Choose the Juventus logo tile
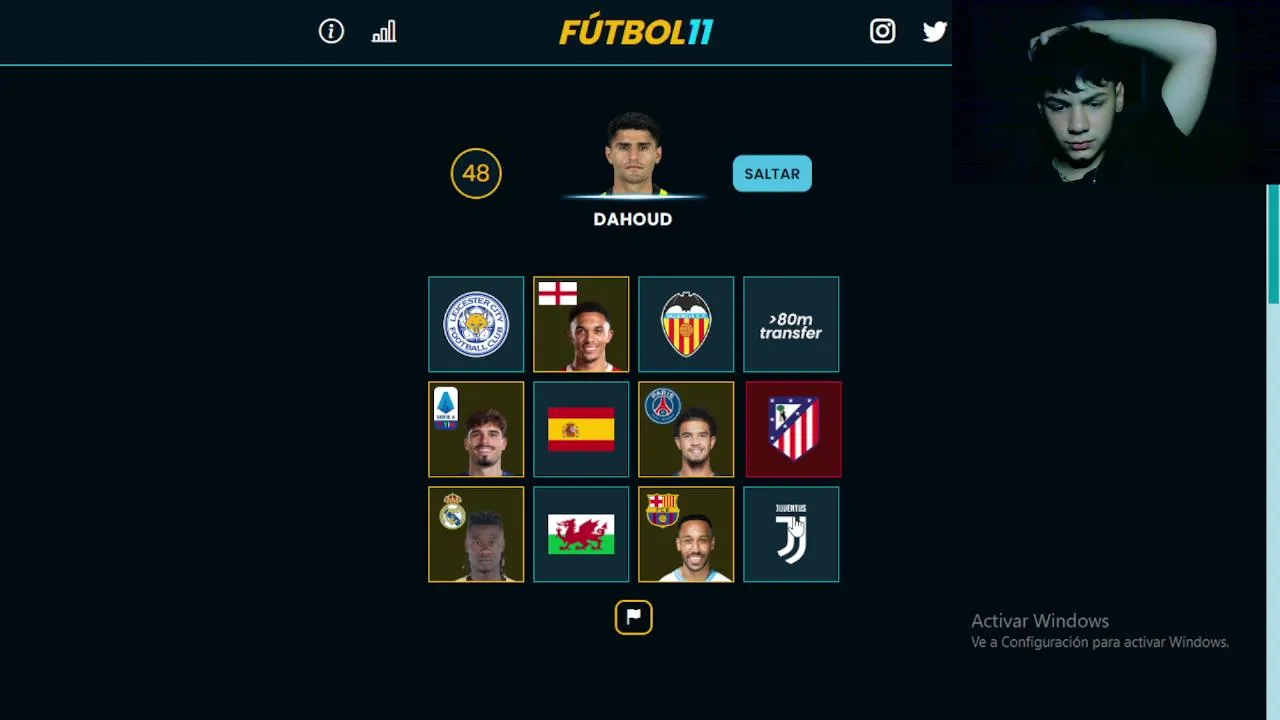 tap(791, 534)
